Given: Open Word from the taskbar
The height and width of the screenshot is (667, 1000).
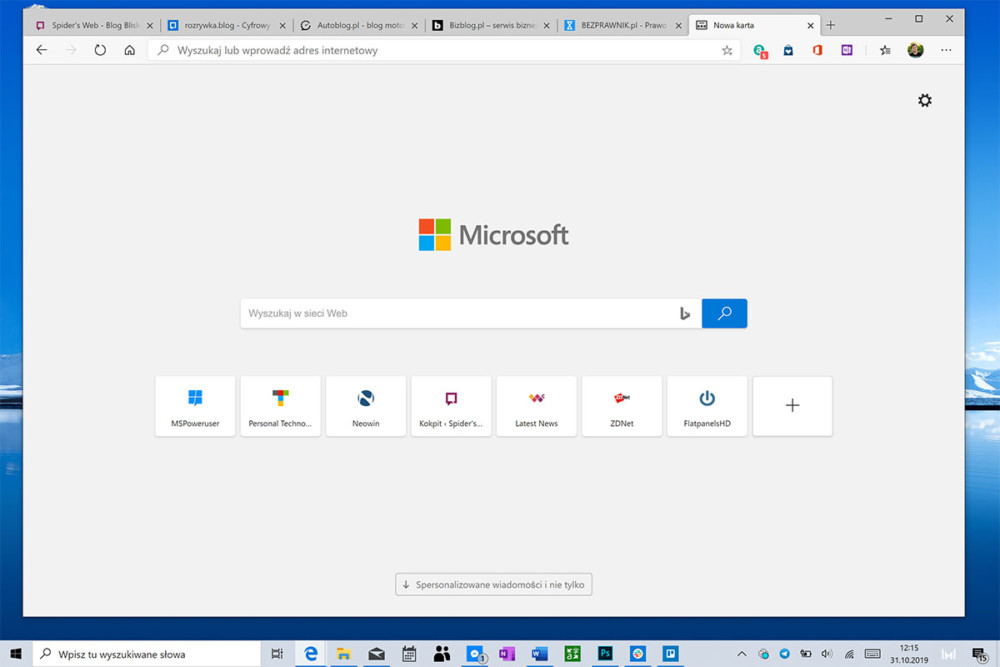Looking at the screenshot, I should (x=540, y=654).
